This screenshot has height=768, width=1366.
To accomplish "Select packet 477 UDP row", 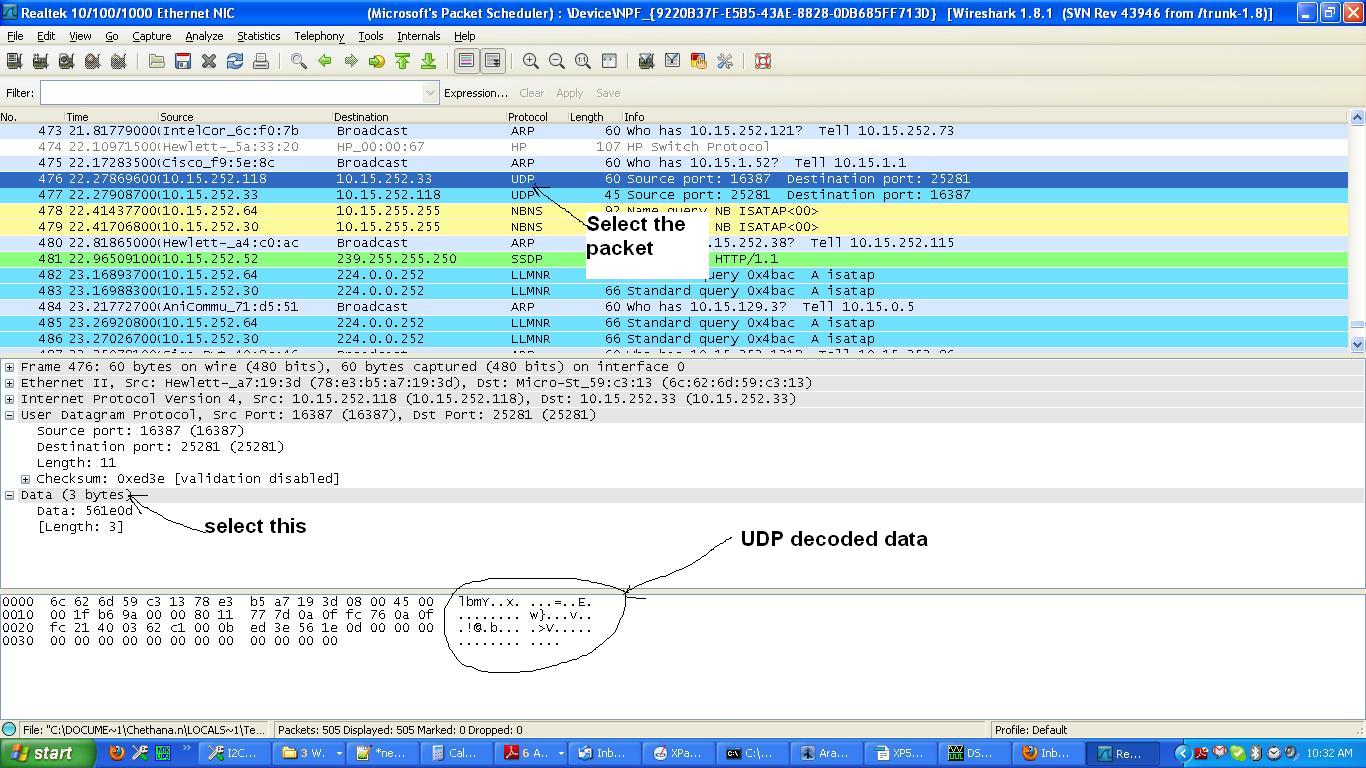I will [674, 195].
